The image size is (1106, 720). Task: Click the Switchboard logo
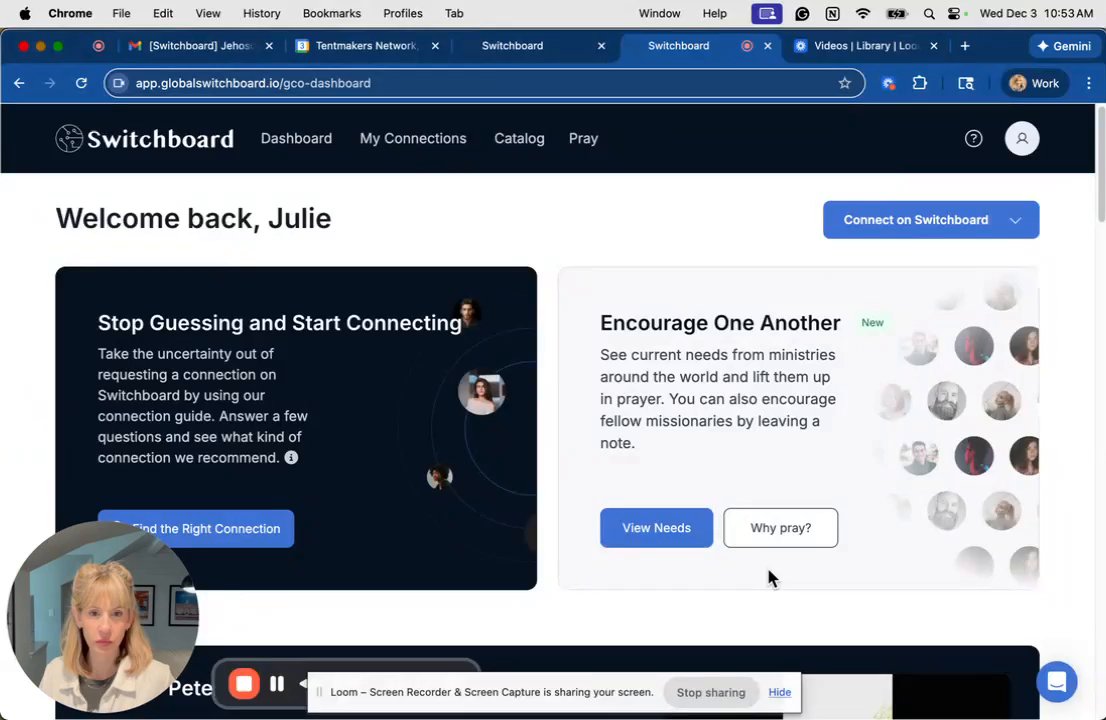(x=145, y=138)
